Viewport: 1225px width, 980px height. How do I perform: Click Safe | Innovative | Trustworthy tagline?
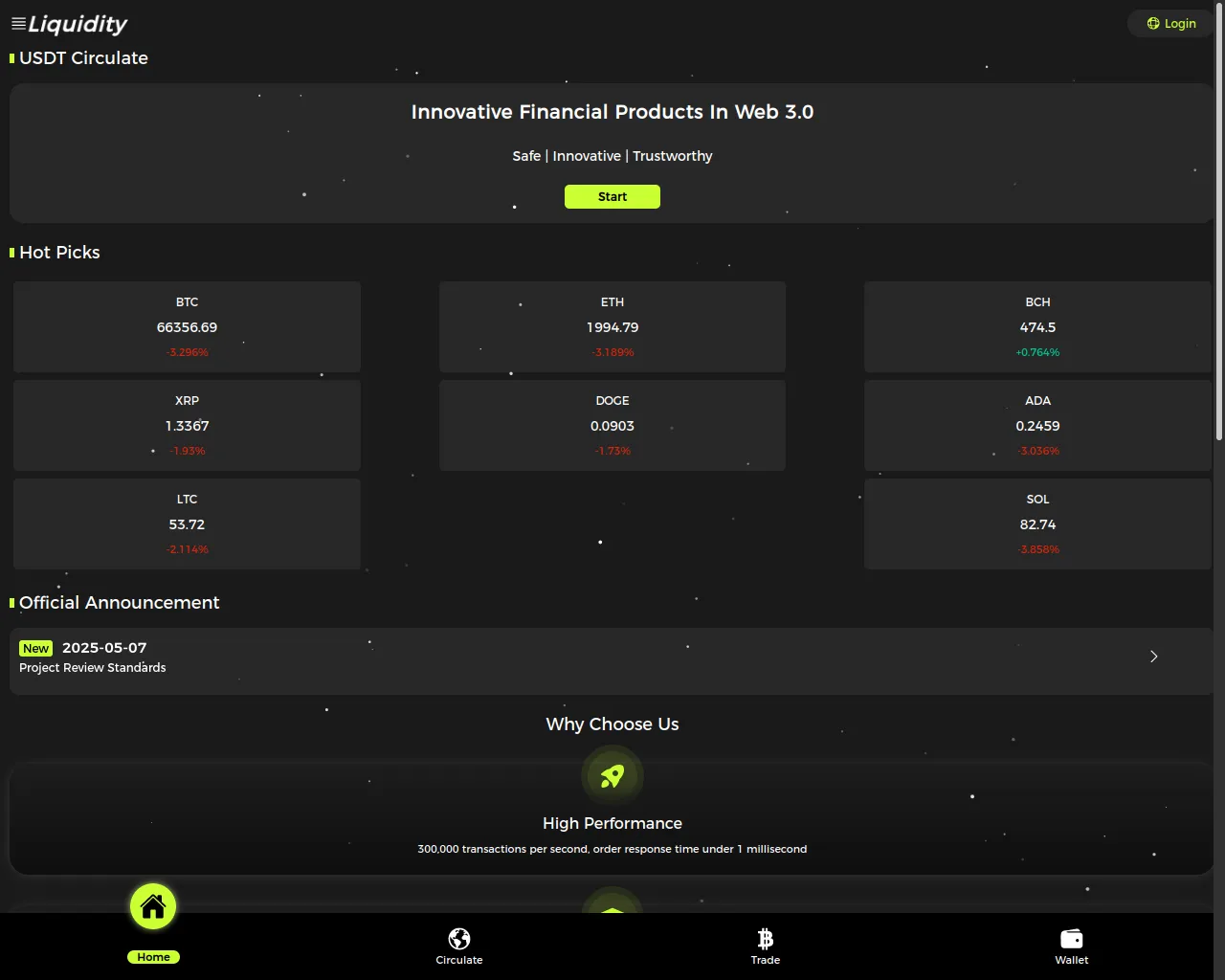pos(612,156)
